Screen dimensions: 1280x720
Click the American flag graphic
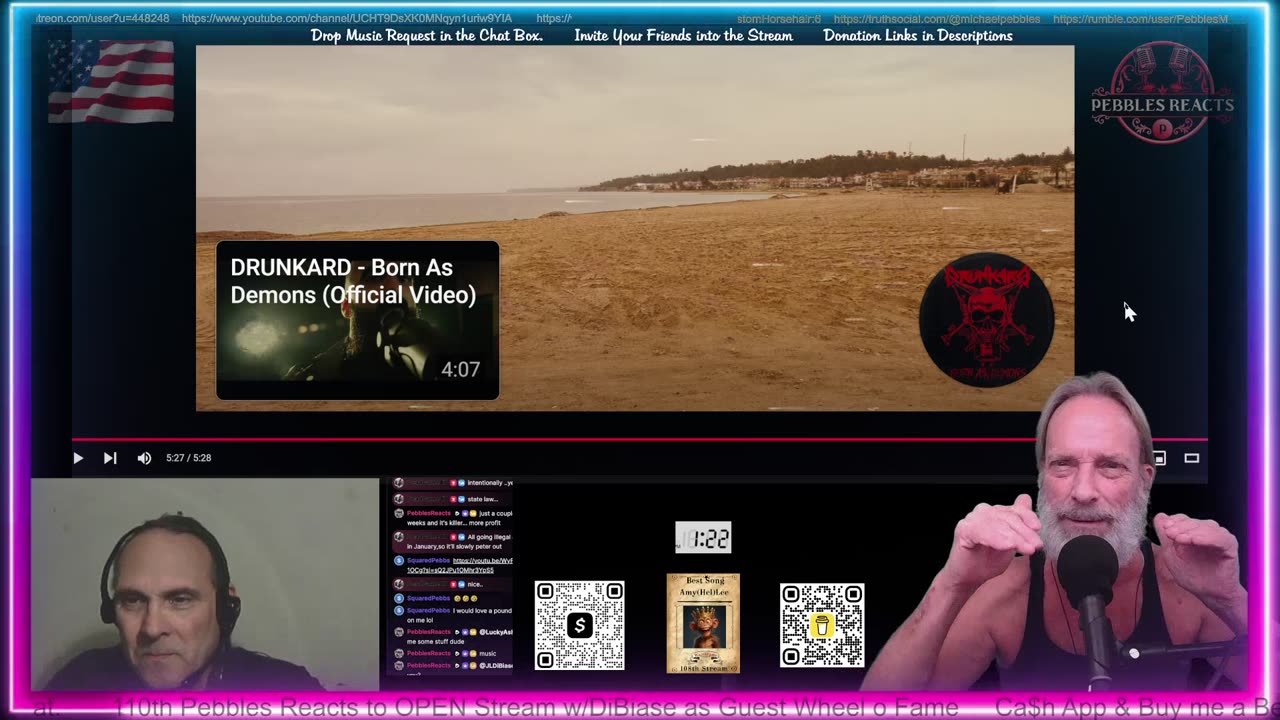(111, 81)
